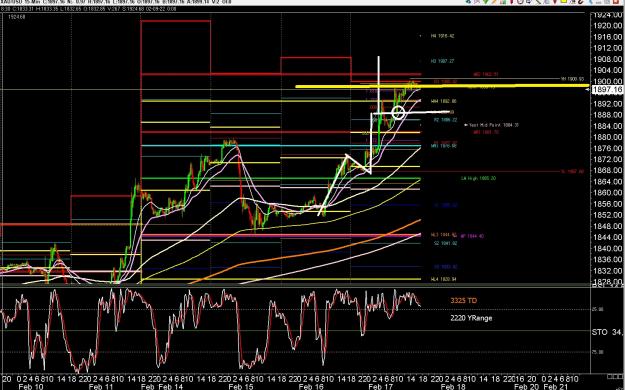
Task: Click the H4 1916.42 pivot label
Action: coord(442,36)
